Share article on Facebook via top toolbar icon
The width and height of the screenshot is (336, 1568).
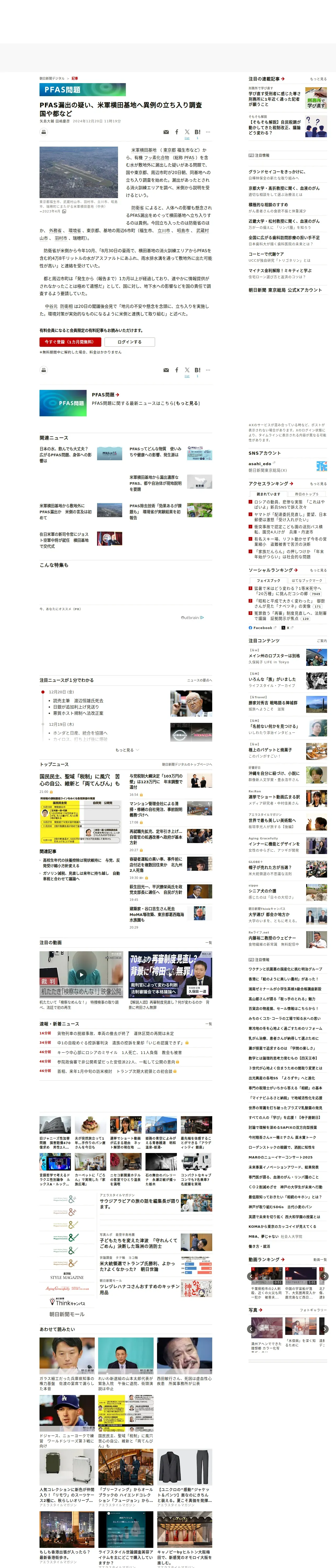(177, 132)
